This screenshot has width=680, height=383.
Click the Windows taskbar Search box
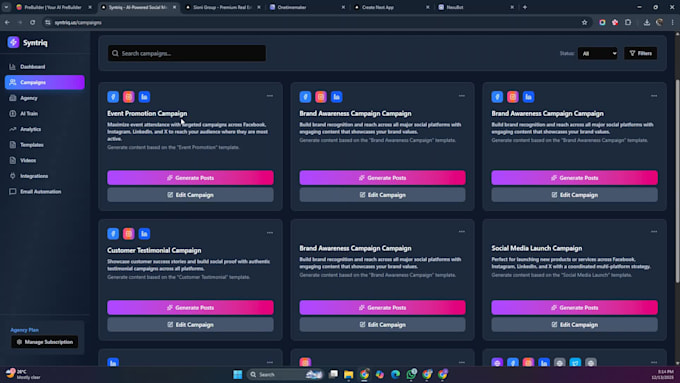point(285,374)
